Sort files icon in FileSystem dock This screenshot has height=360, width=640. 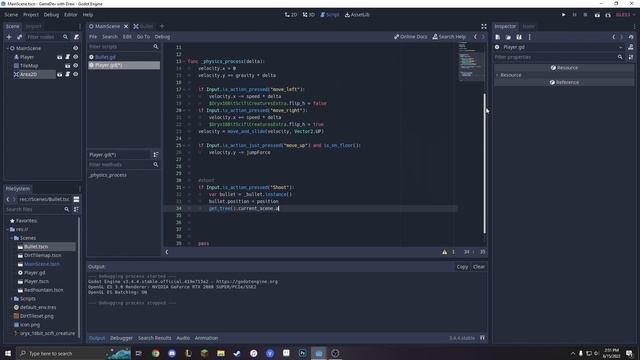coord(76,209)
